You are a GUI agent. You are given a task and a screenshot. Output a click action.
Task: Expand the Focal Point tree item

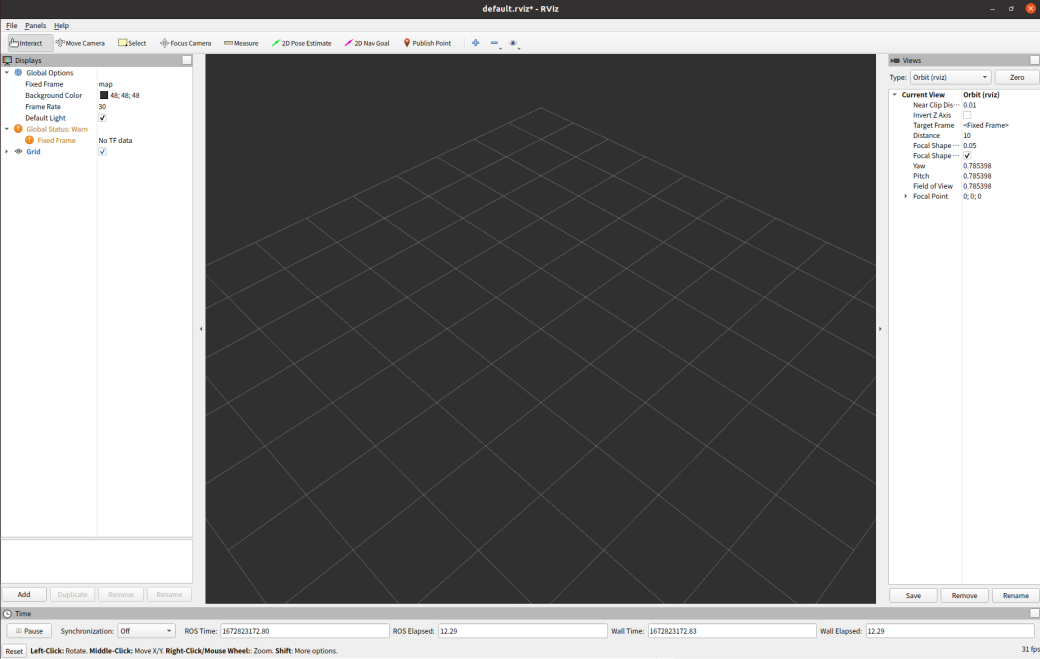(x=906, y=196)
